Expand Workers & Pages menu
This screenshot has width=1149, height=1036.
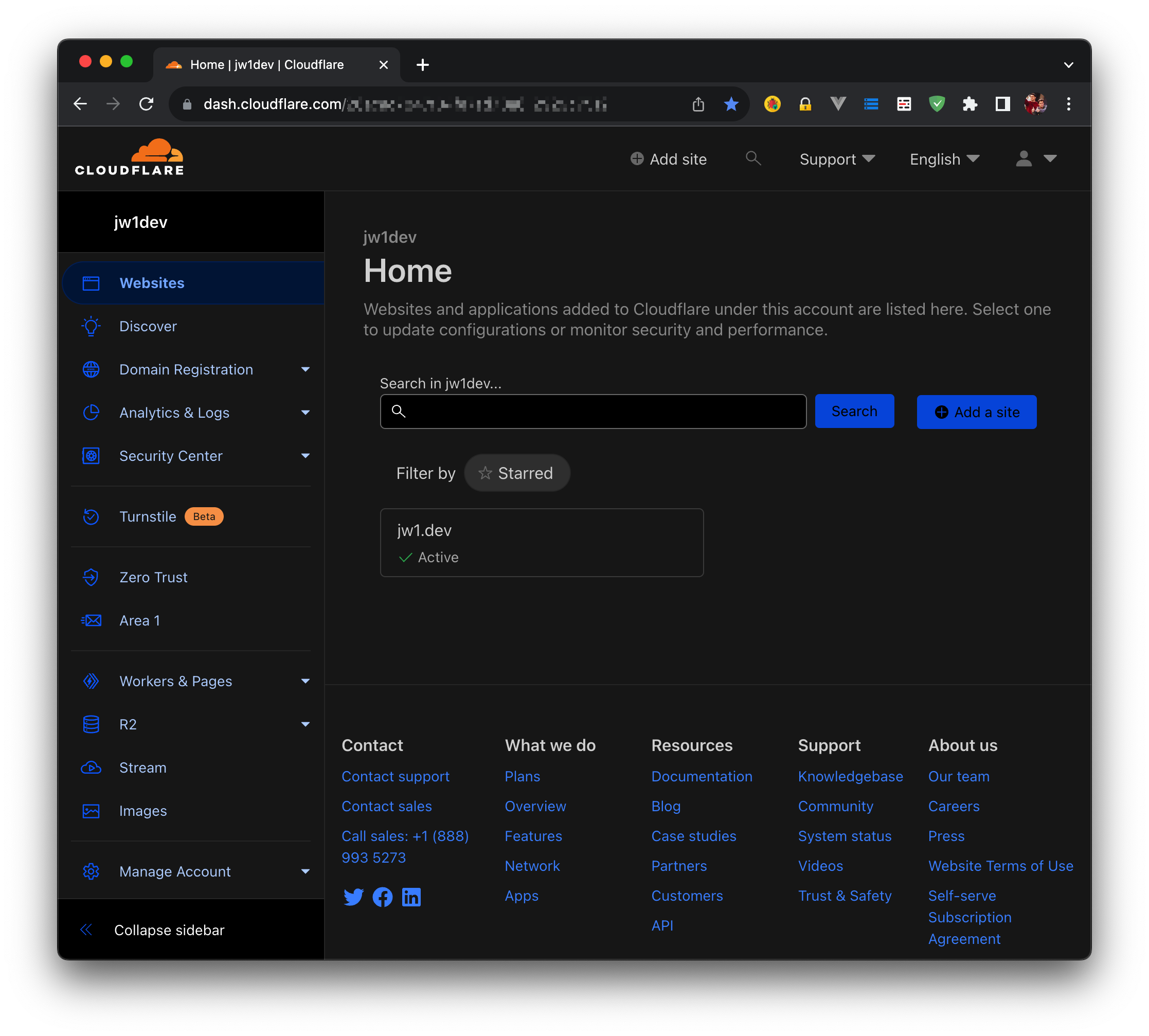[305, 681]
